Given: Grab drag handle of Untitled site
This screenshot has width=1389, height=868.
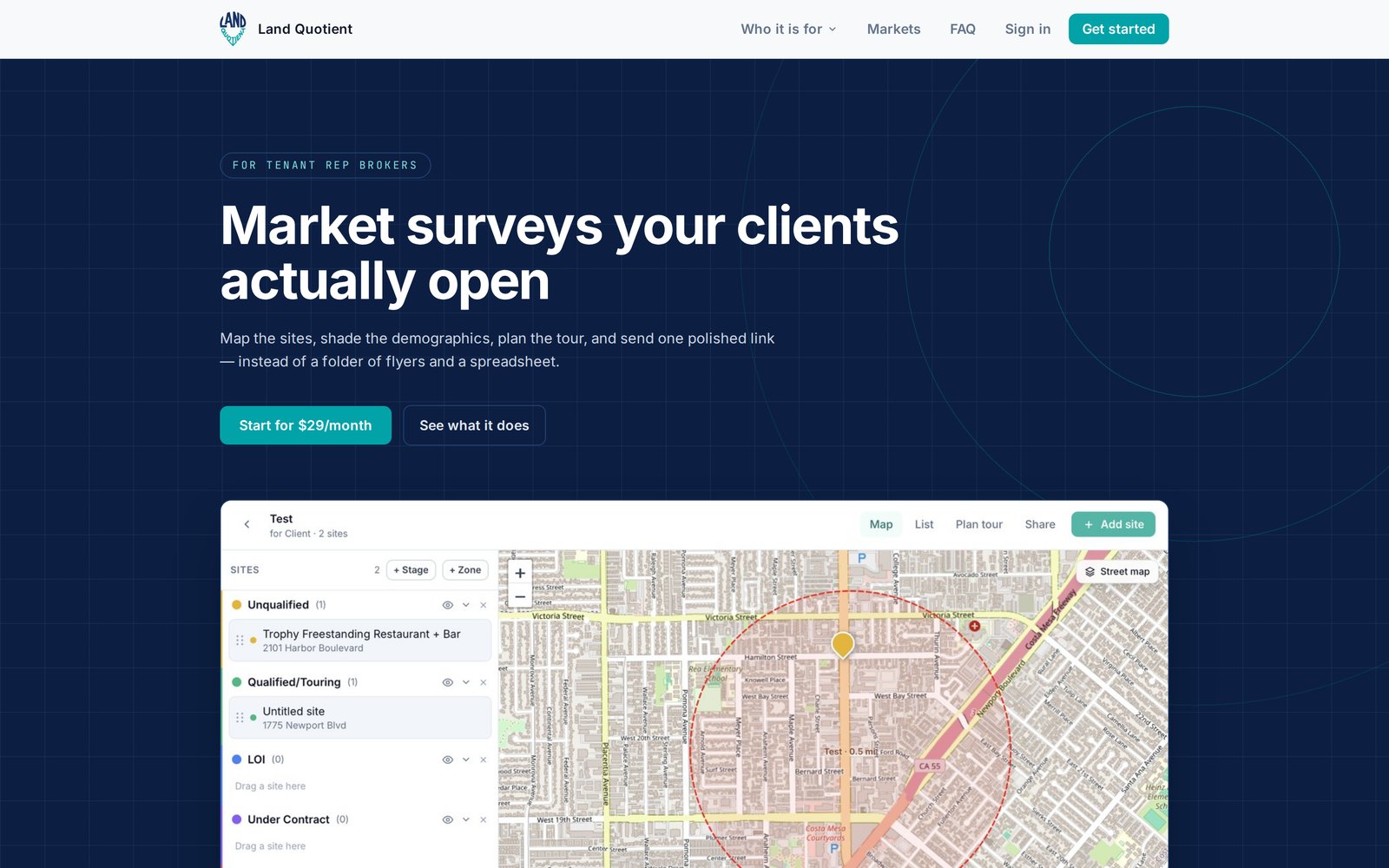Looking at the screenshot, I should click(x=240, y=718).
